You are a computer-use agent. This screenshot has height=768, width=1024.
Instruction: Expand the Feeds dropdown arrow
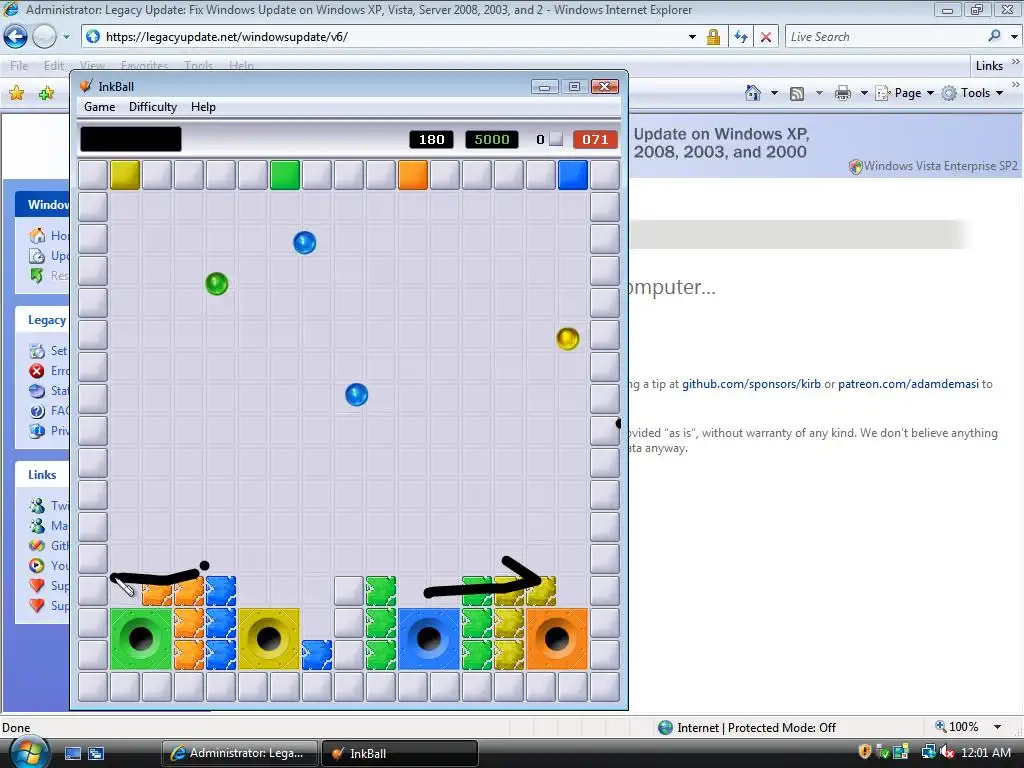(x=819, y=93)
